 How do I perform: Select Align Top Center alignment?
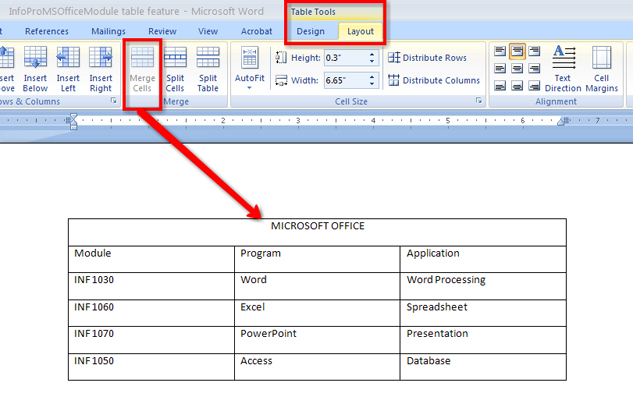coord(517,51)
